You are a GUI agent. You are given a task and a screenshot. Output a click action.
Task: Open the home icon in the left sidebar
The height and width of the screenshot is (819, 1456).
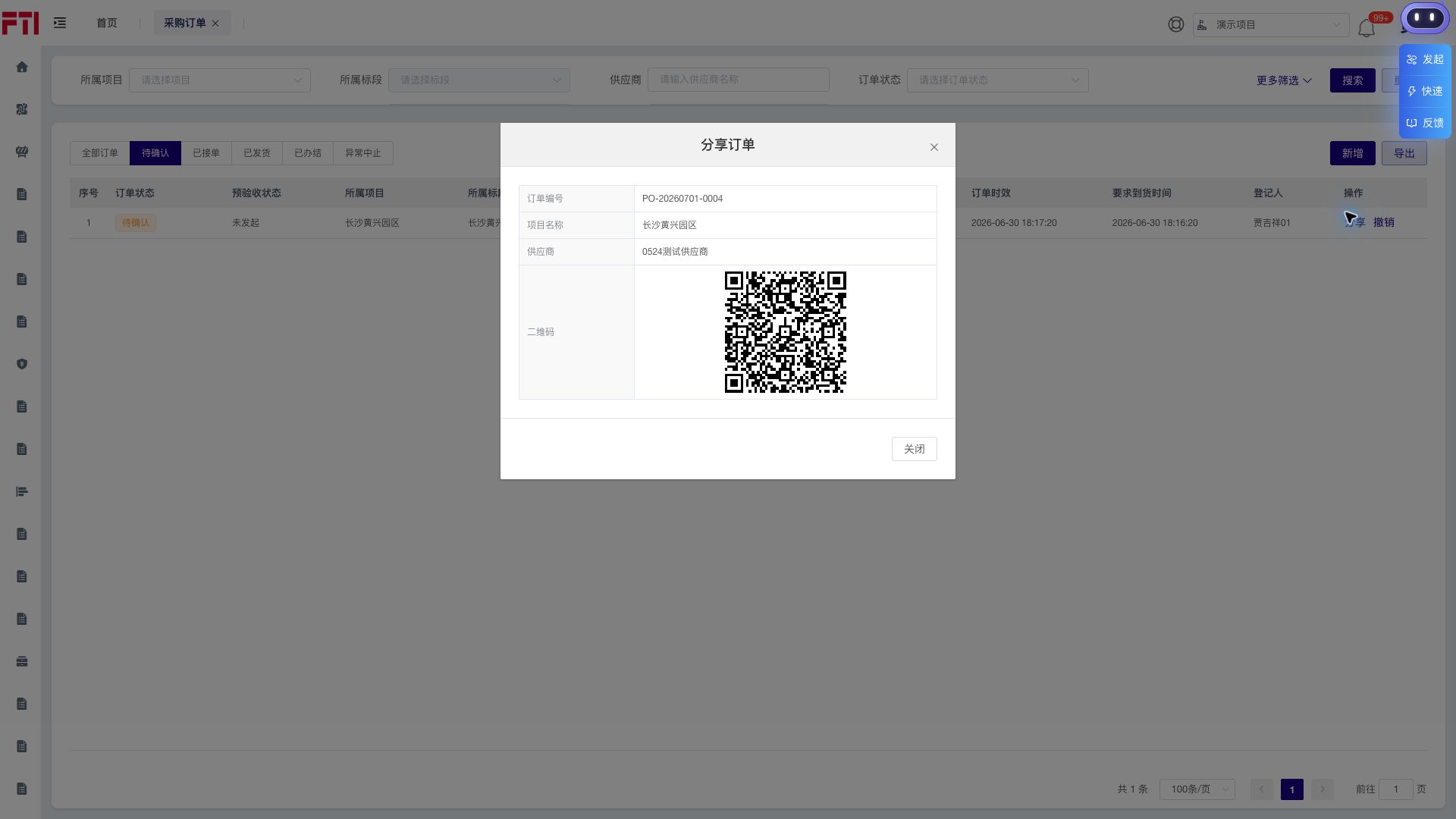pyautogui.click(x=22, y=67)
